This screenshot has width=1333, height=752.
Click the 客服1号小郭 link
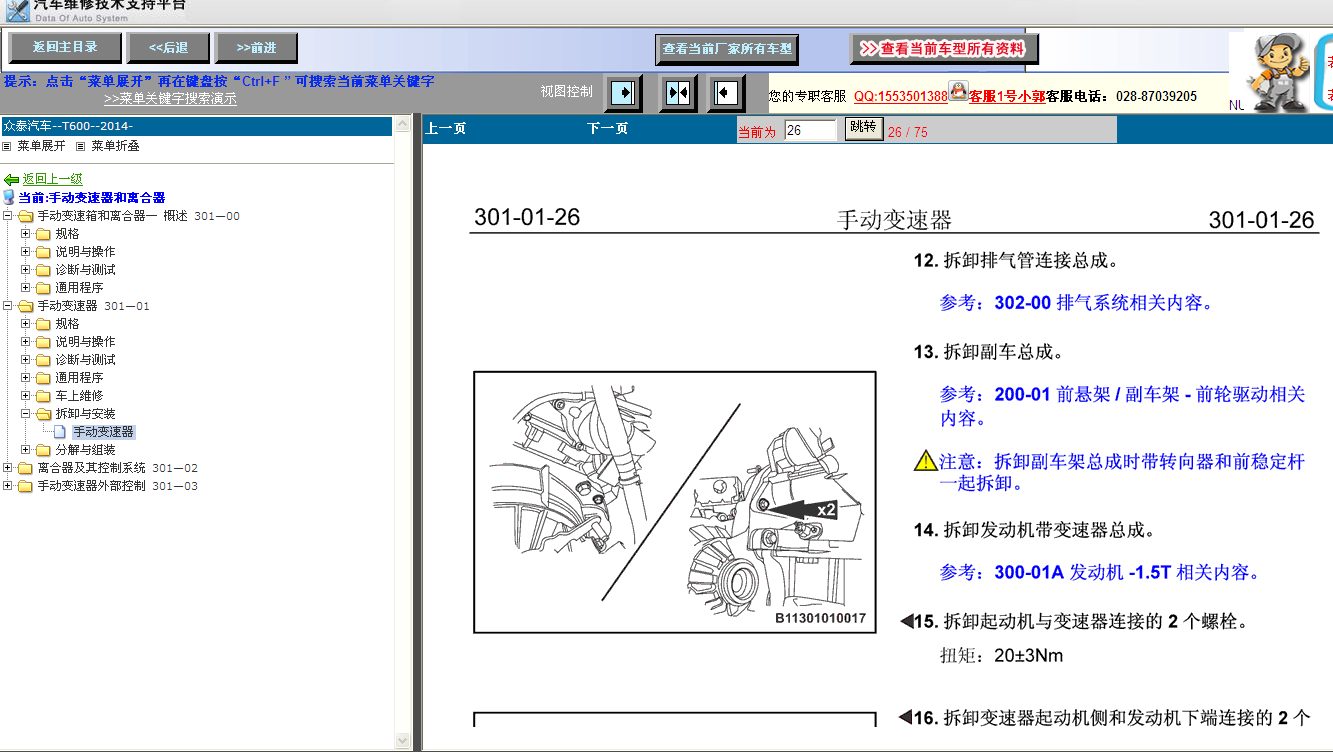(x=1007, y=96)
